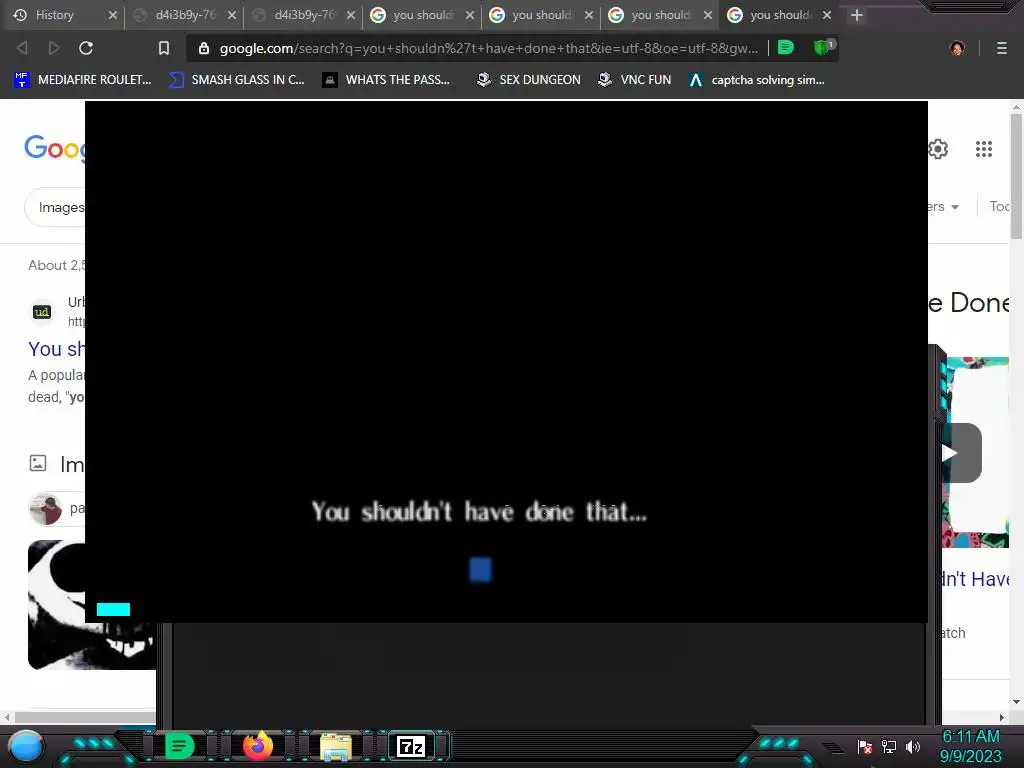
Task: Open the green chat app in taskbar
Action: (x=179, y=746)
